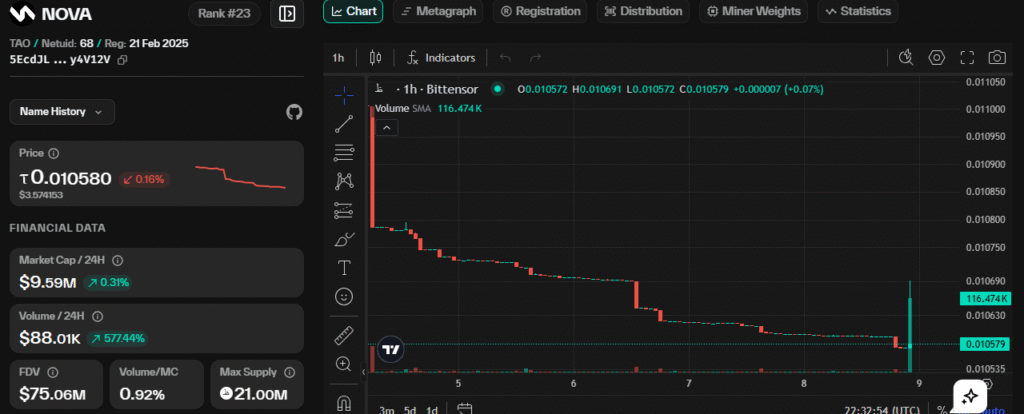Screen dimensions: 1024x414
Task: Select the crosshair cursor tool
Action: click(344, 95)
